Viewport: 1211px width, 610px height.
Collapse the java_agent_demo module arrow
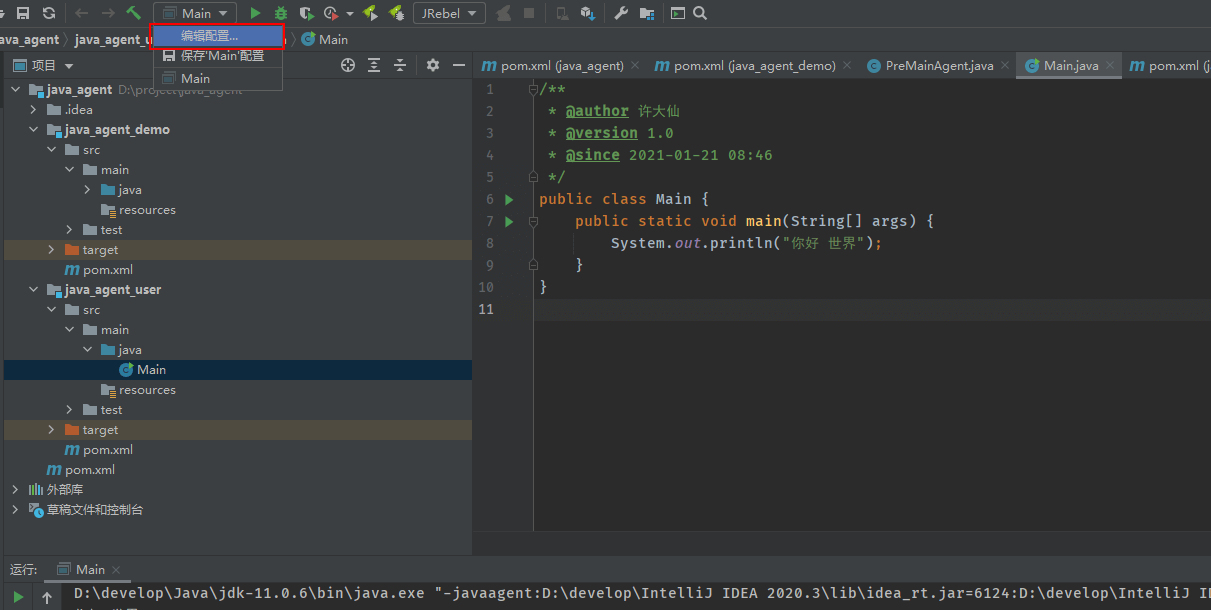[33, 130]
